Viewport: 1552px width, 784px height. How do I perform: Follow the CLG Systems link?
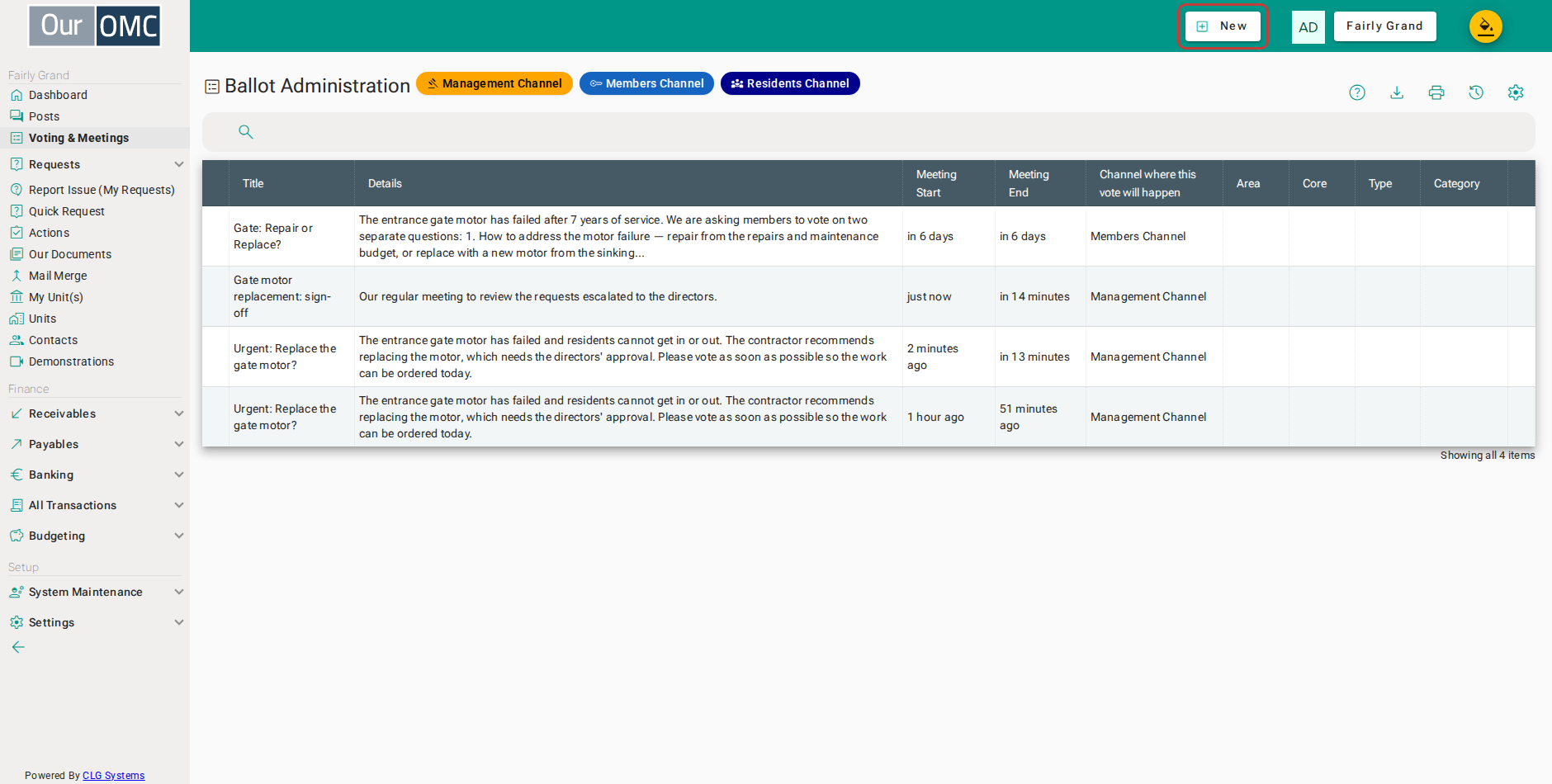114,776
